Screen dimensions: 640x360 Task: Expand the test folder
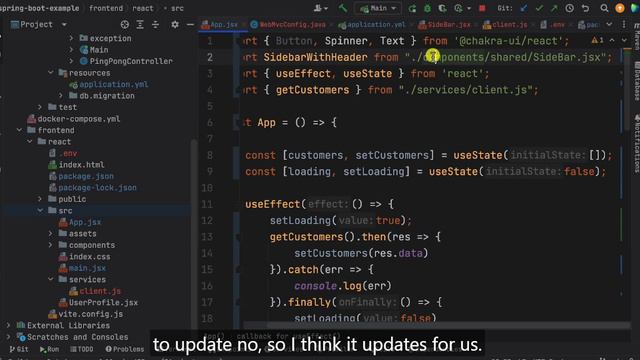click(40, 107)
